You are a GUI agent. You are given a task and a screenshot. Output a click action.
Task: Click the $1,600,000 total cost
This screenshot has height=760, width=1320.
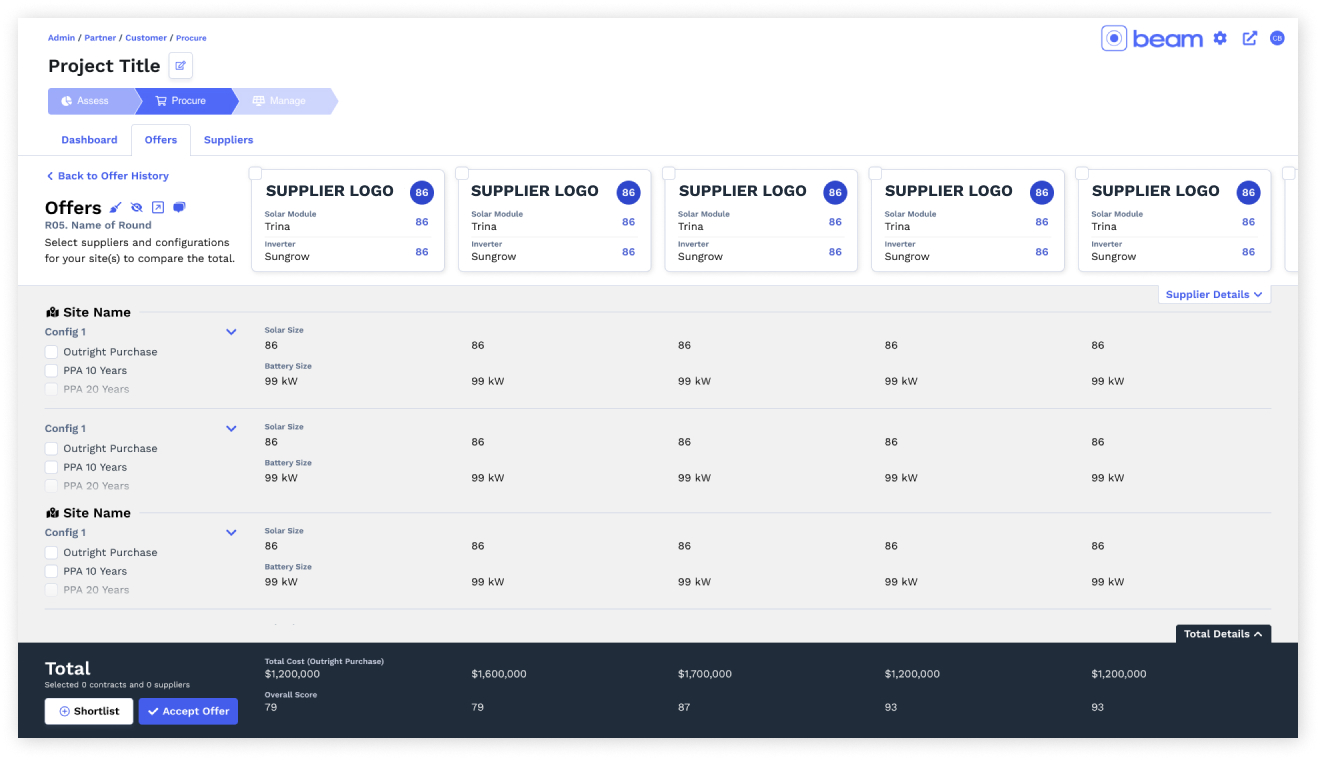click(499, 674)
